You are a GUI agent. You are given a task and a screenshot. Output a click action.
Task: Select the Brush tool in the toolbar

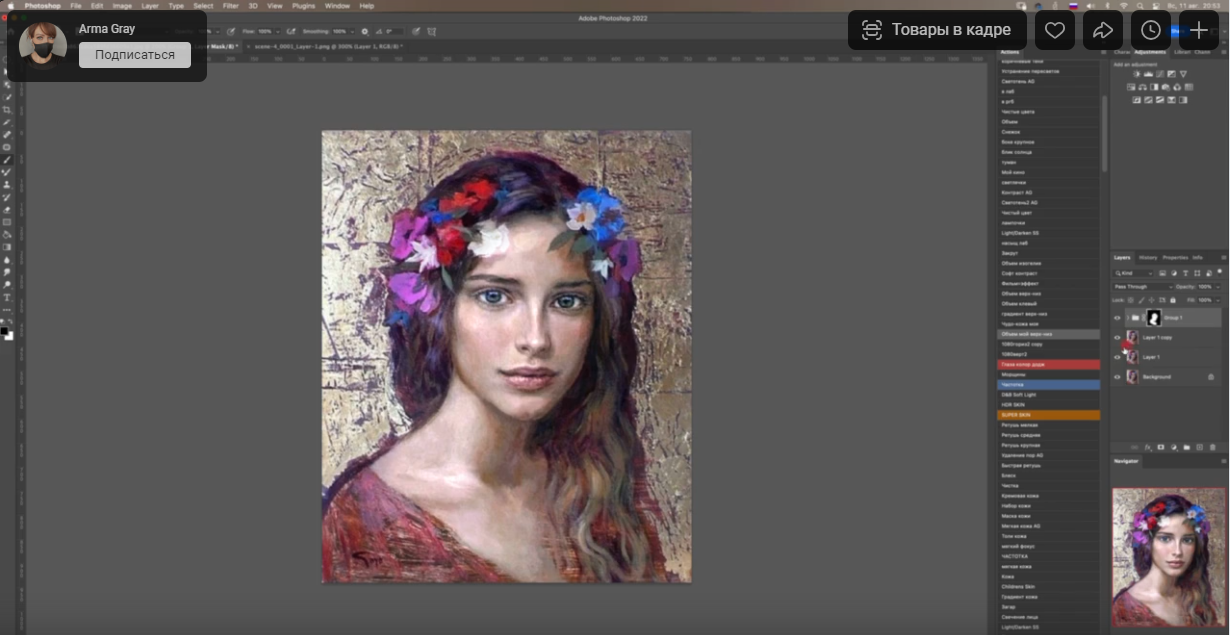[x=7, y=159]
